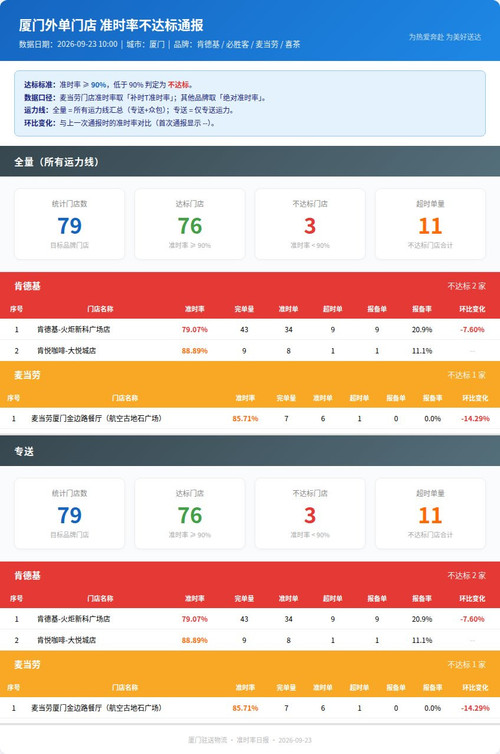Screen dimensions: 500x754
Task: Click the slogan 为热爱奔赴 为美好送达
Action: [445, 37]
